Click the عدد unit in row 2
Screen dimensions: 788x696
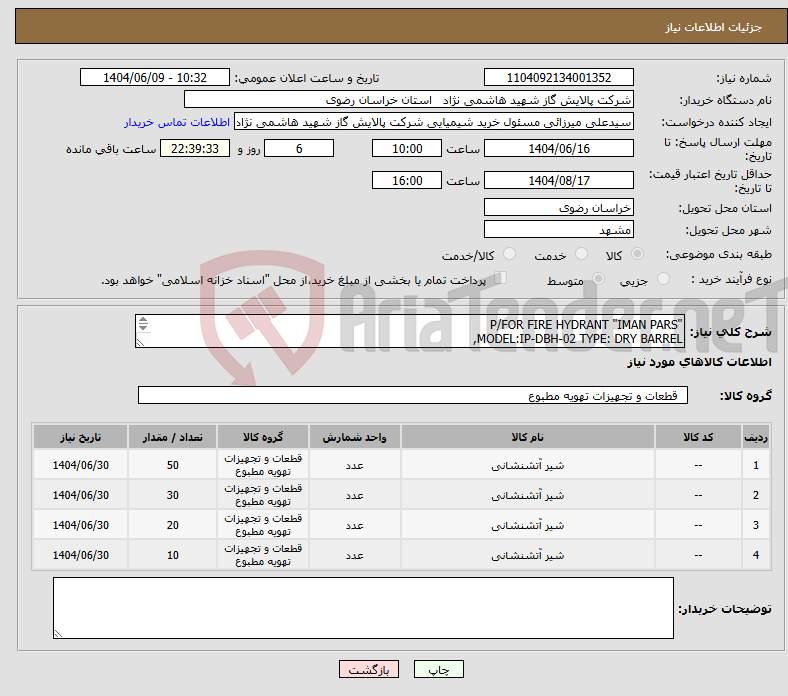pyautogui.click(x=354, y=495)
